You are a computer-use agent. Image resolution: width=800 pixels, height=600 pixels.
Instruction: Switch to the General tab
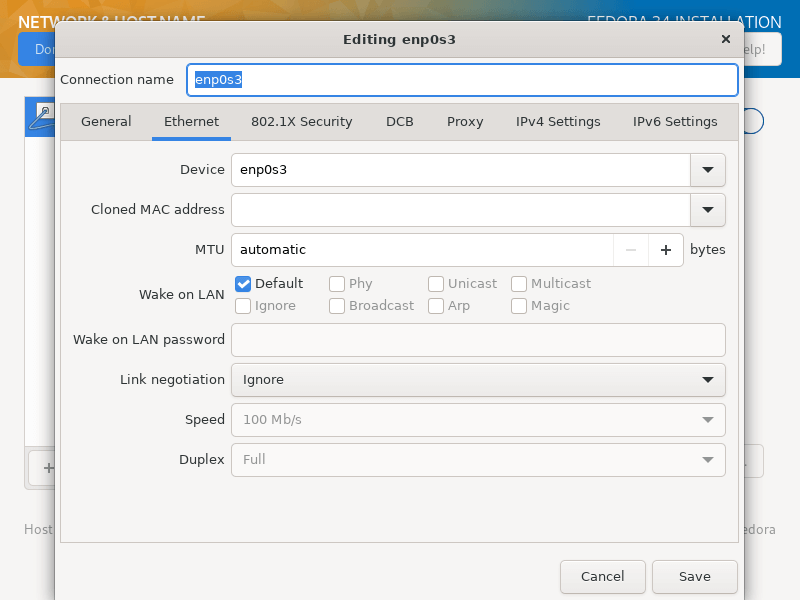tap(106, 122)
